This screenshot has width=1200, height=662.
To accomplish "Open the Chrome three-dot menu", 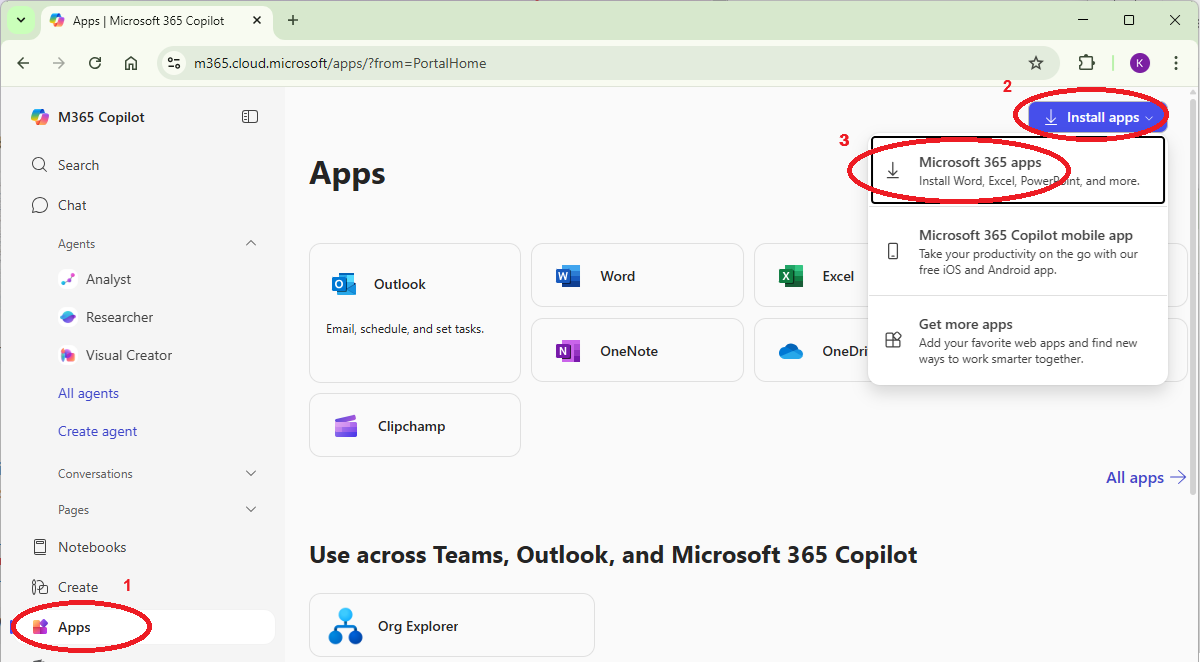I will 1177,63.
